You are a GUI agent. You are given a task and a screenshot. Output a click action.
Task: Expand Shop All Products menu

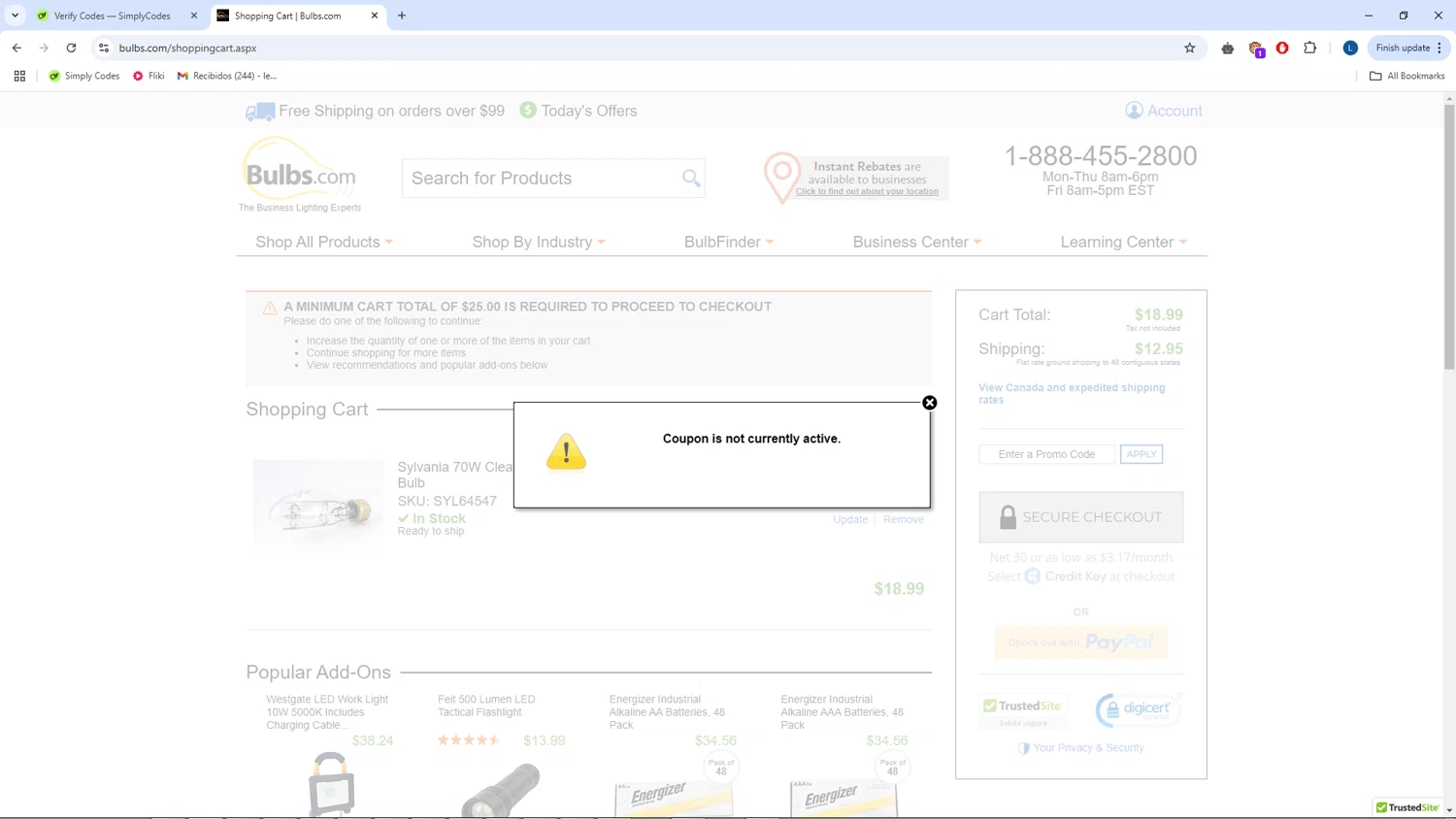click(324, 242)
